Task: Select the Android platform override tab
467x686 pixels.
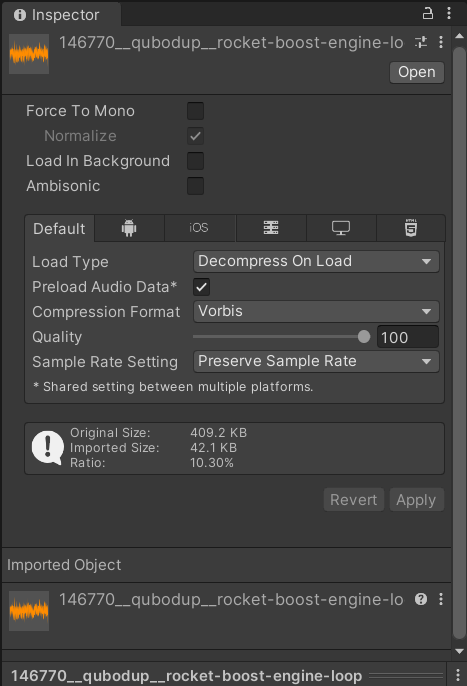Action: pos(129,228)
